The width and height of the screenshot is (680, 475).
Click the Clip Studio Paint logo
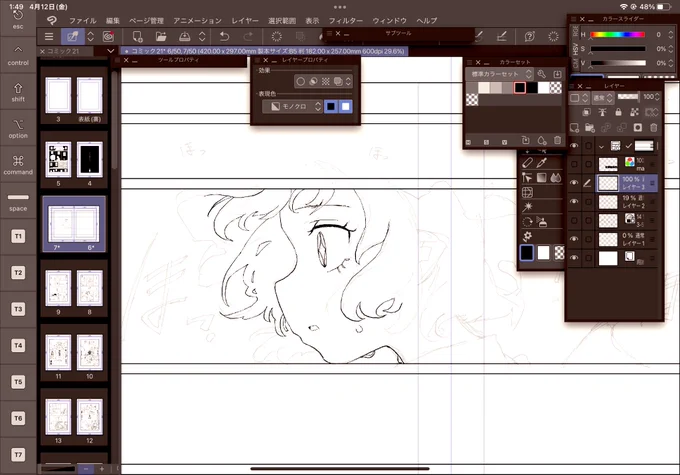click(x=52, y=20)
